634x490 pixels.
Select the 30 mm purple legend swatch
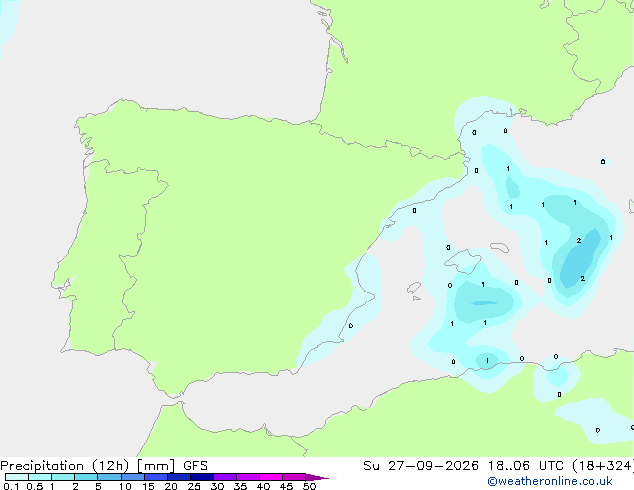[225, 477]
